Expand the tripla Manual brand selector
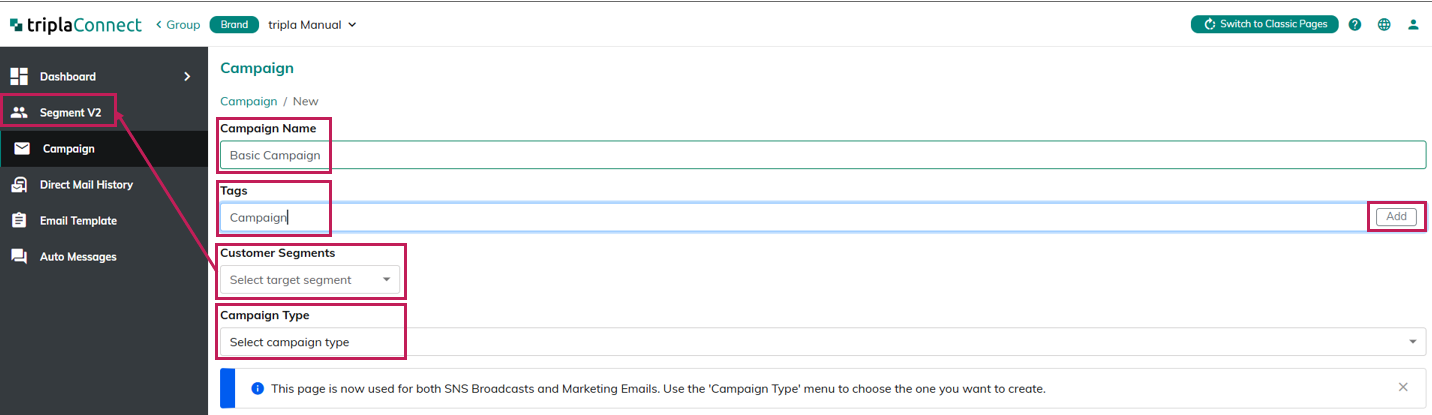The height and width of the screenshot is (415, 1432). point(312,25)
